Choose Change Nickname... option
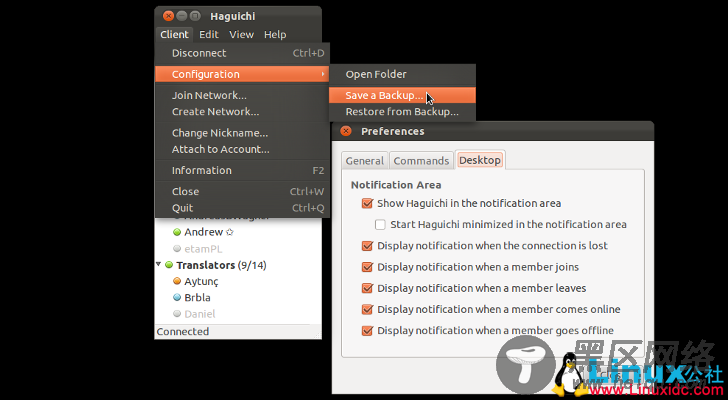Screen dimensions: 728x400 point(242,133)
